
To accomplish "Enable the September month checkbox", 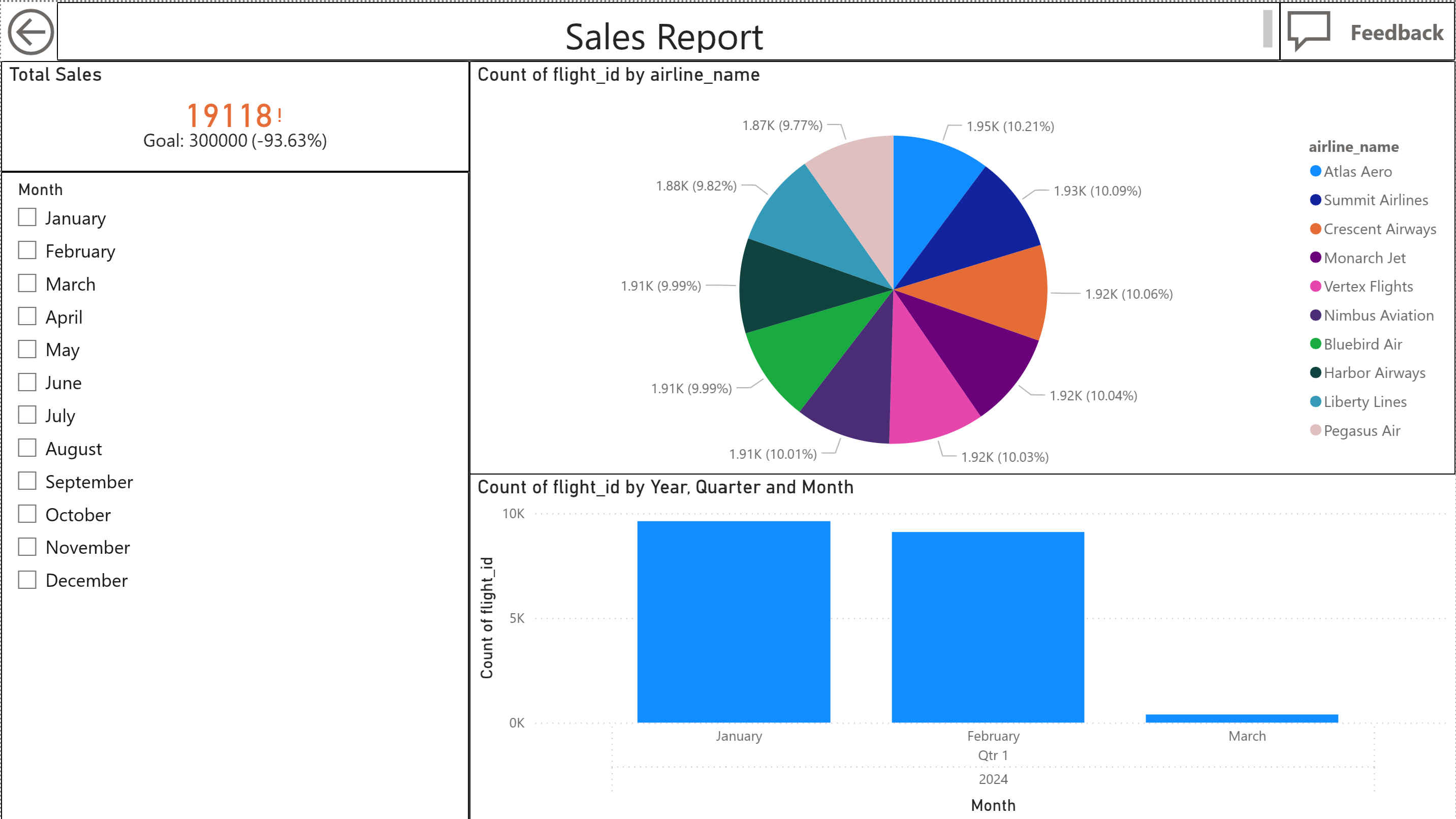I will coord(27,481).
